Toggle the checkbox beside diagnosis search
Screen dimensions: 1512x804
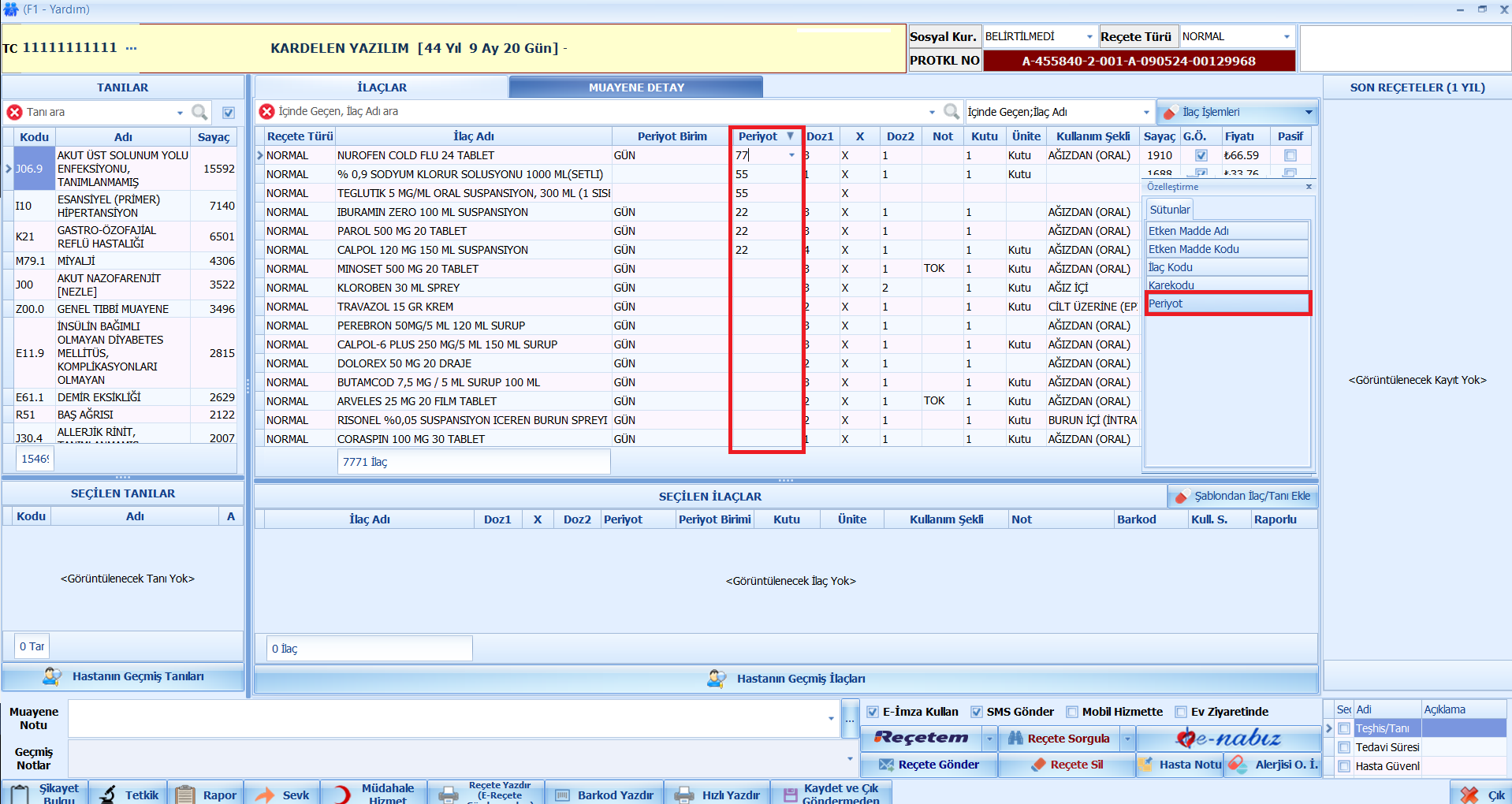[x=229, y=112]
